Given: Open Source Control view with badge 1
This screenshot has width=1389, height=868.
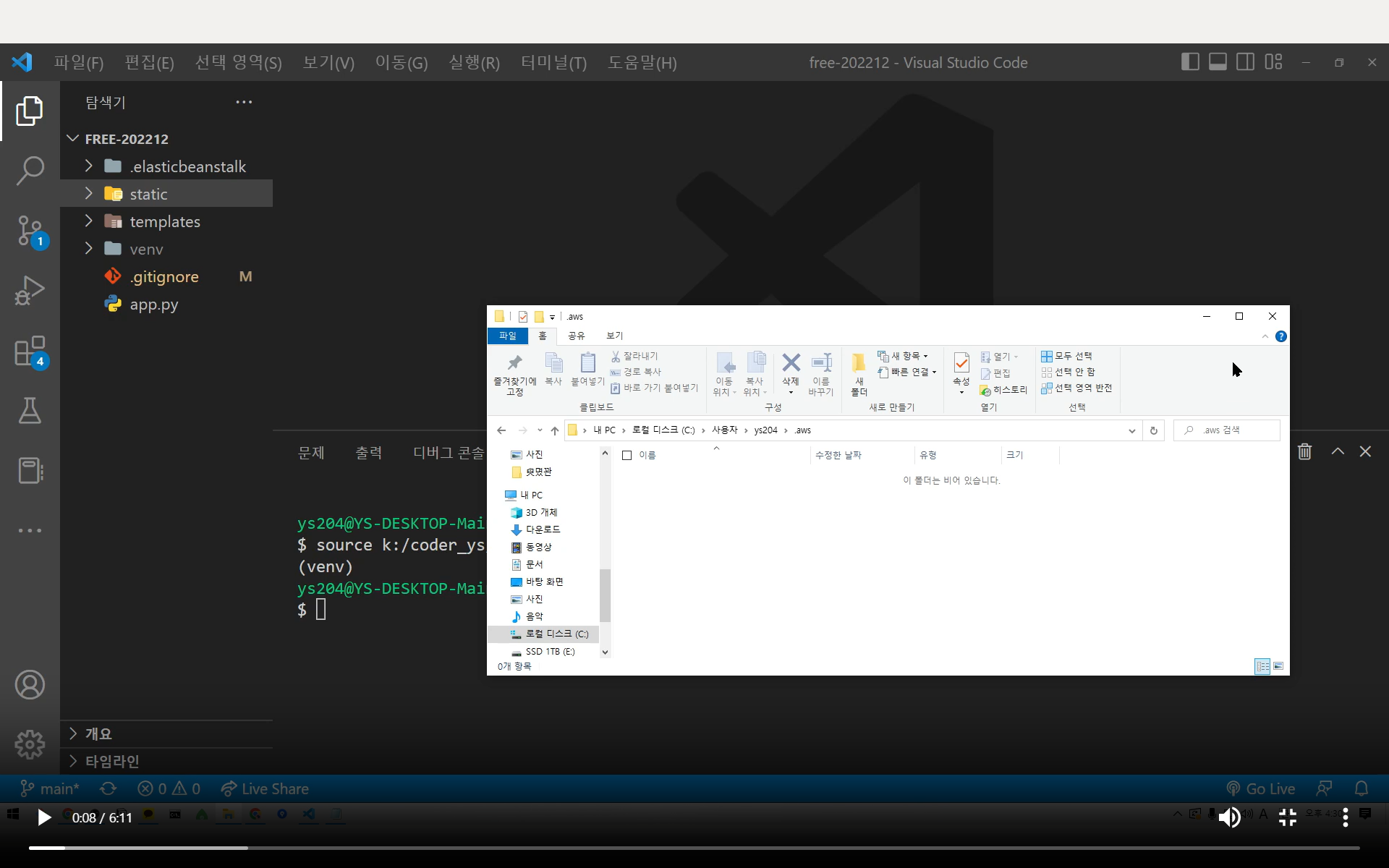Looking at the screenshot, I should pyautogui.click(x=30, y=231).
